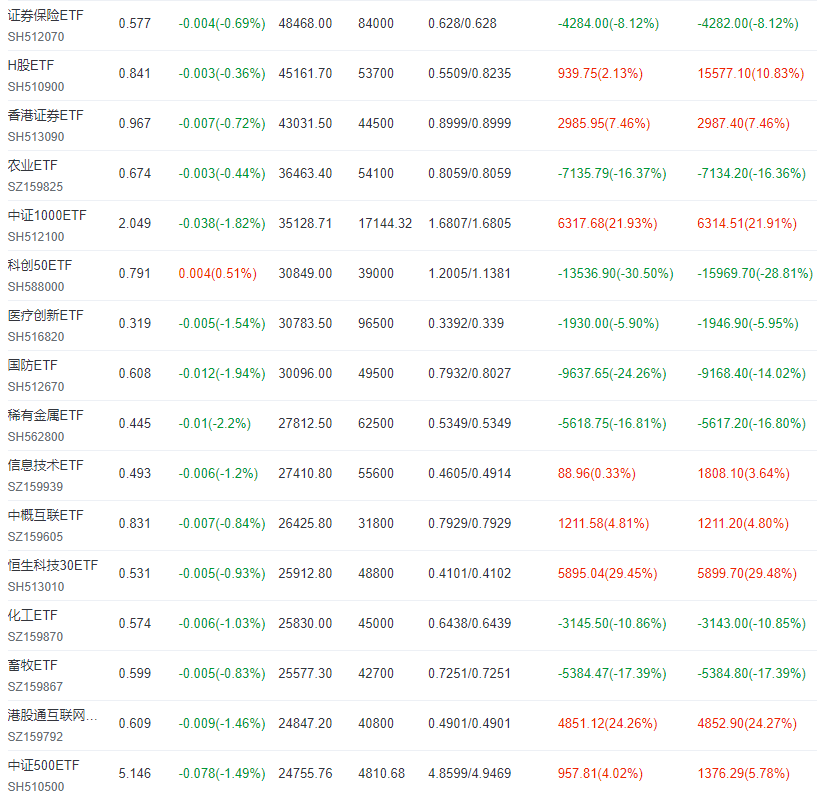The width and height of the screenshot is (817, 797).
Task: Select stock code SZ159605
Action: point(35,537)
